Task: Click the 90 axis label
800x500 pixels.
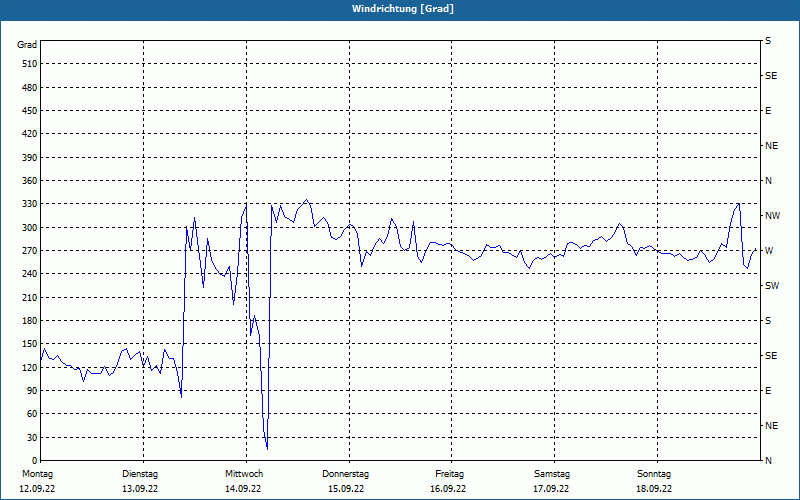Action: [32, 391]
